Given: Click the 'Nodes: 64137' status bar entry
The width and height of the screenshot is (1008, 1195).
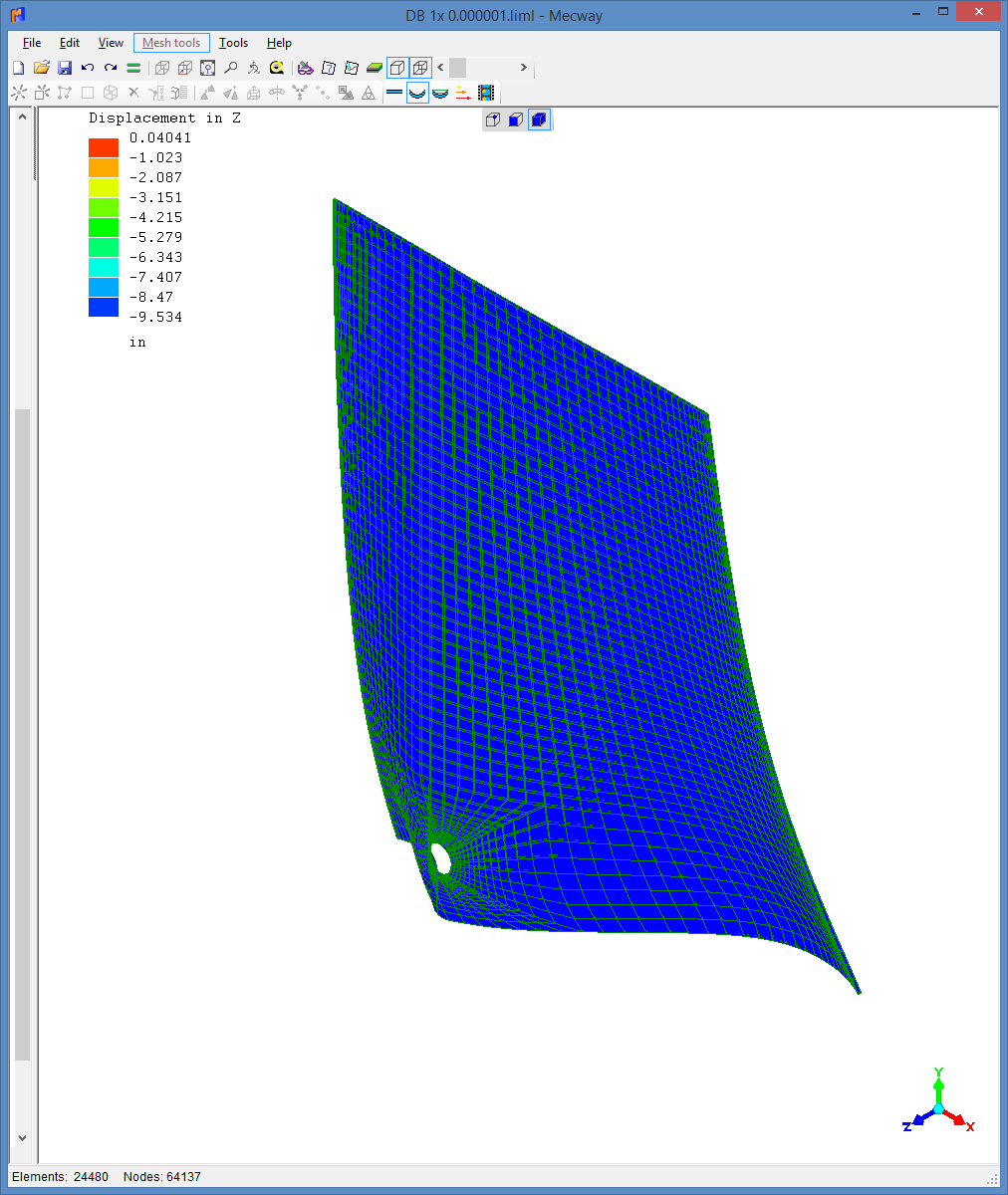Looking at the screenshot, I should pyautogui.click(x=162, y=1177).
